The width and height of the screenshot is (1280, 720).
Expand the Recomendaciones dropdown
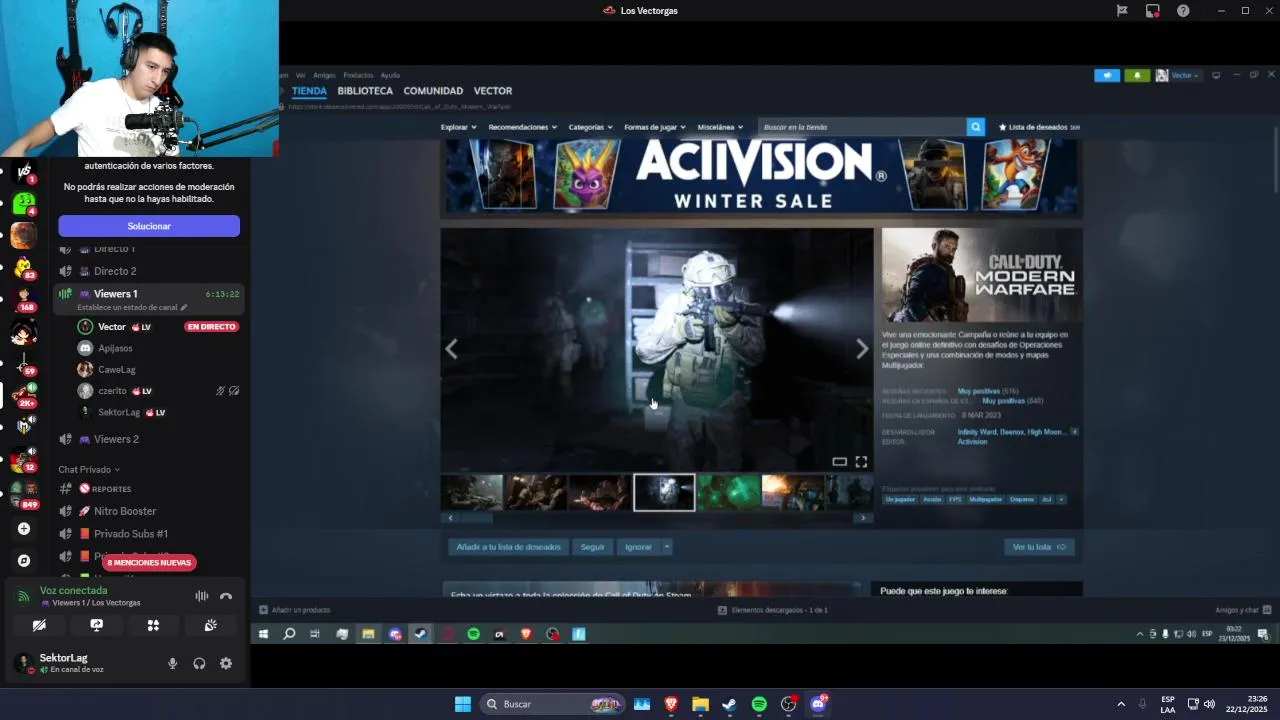[x=523, y=127]
